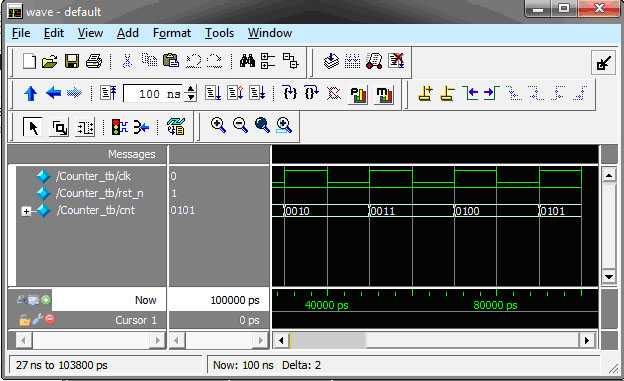
Task: Select the /Counter_tb/rst_n signal
Action: point(100,193)
